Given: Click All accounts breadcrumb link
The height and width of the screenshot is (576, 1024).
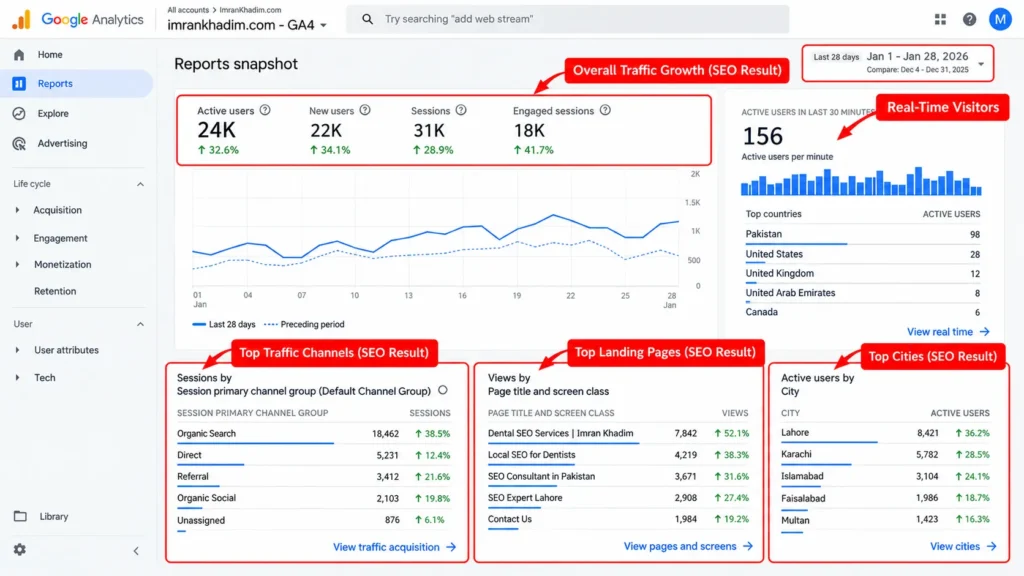Looking at the screenshot, I should [188, 10].
